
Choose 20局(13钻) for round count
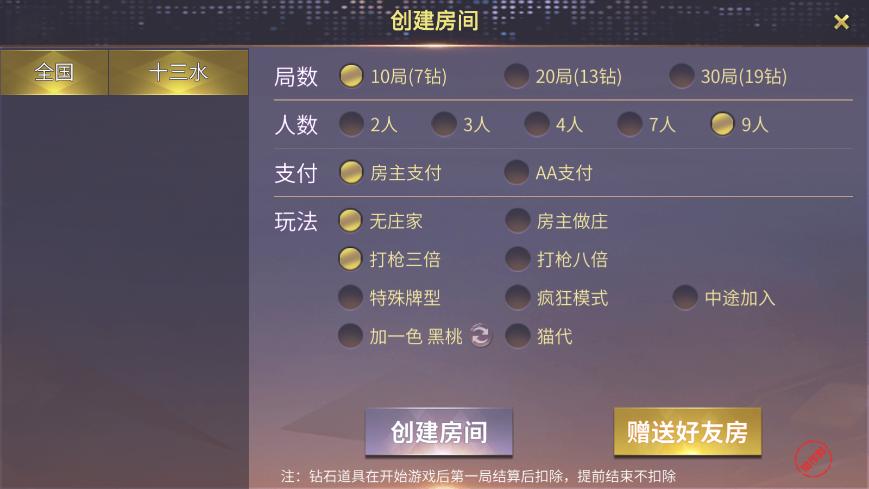coord(517,76)
